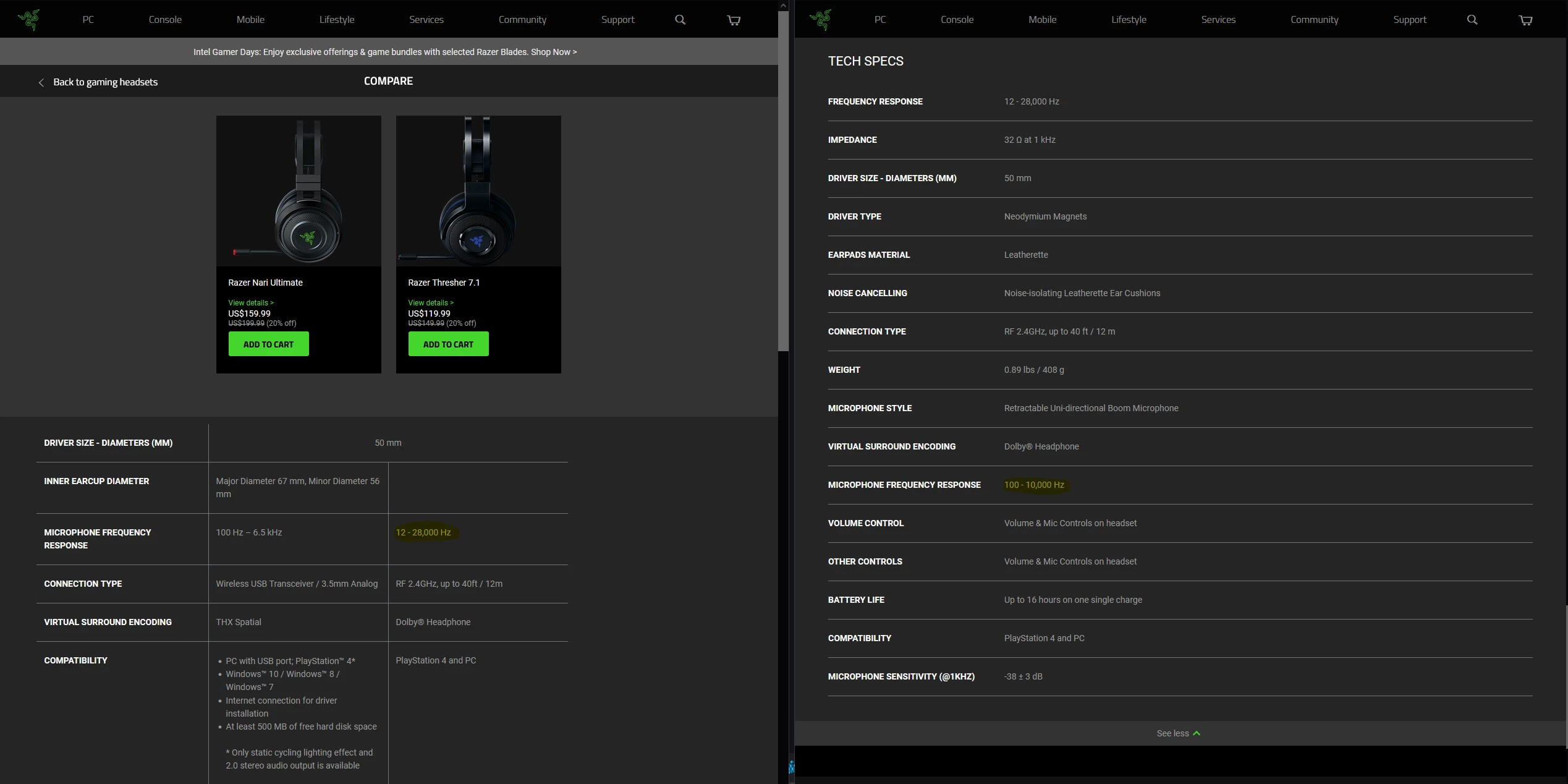Click the Razer logo in left window
The width and height of the screenshot is (1568, 784).
tap(29, 20)
